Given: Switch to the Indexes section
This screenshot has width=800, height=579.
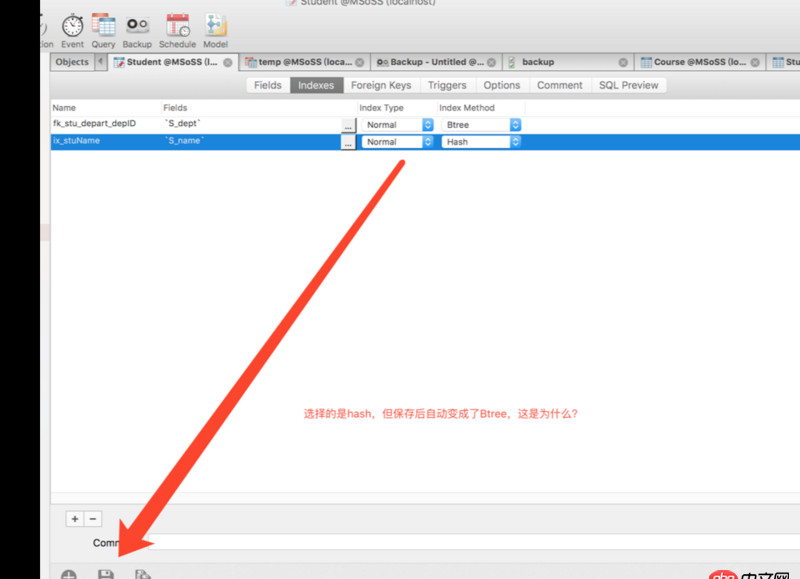Looking at the screenshot, I should coord(316,85).
